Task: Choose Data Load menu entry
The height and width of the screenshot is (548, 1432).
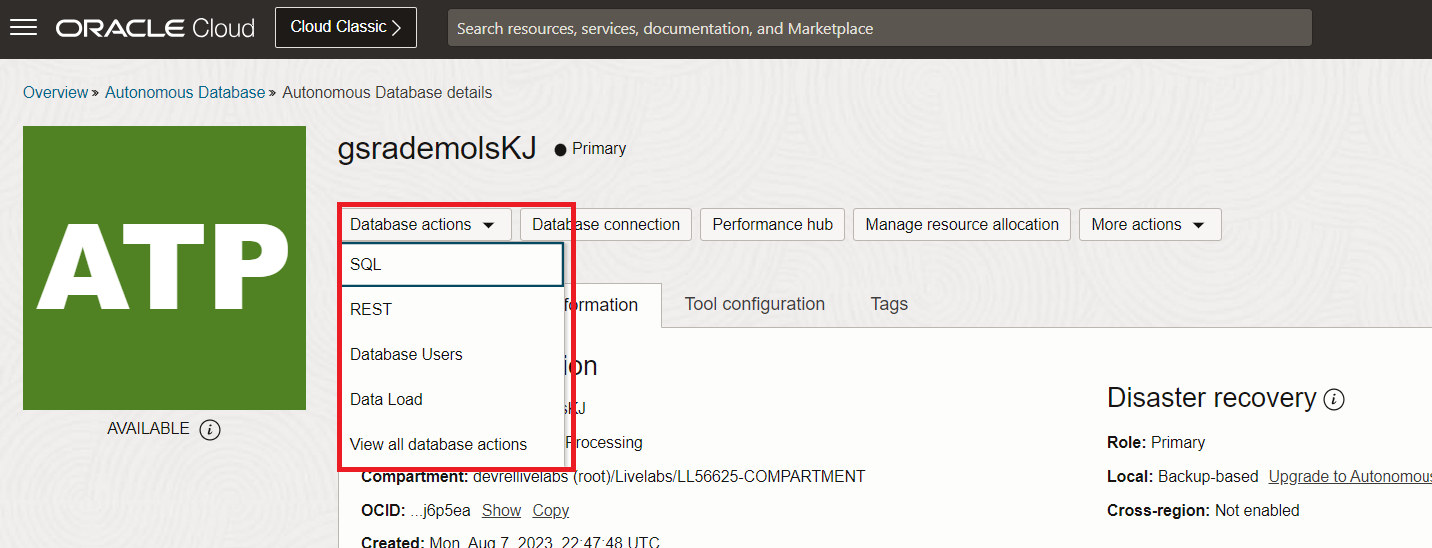Action: click(451, 399)
